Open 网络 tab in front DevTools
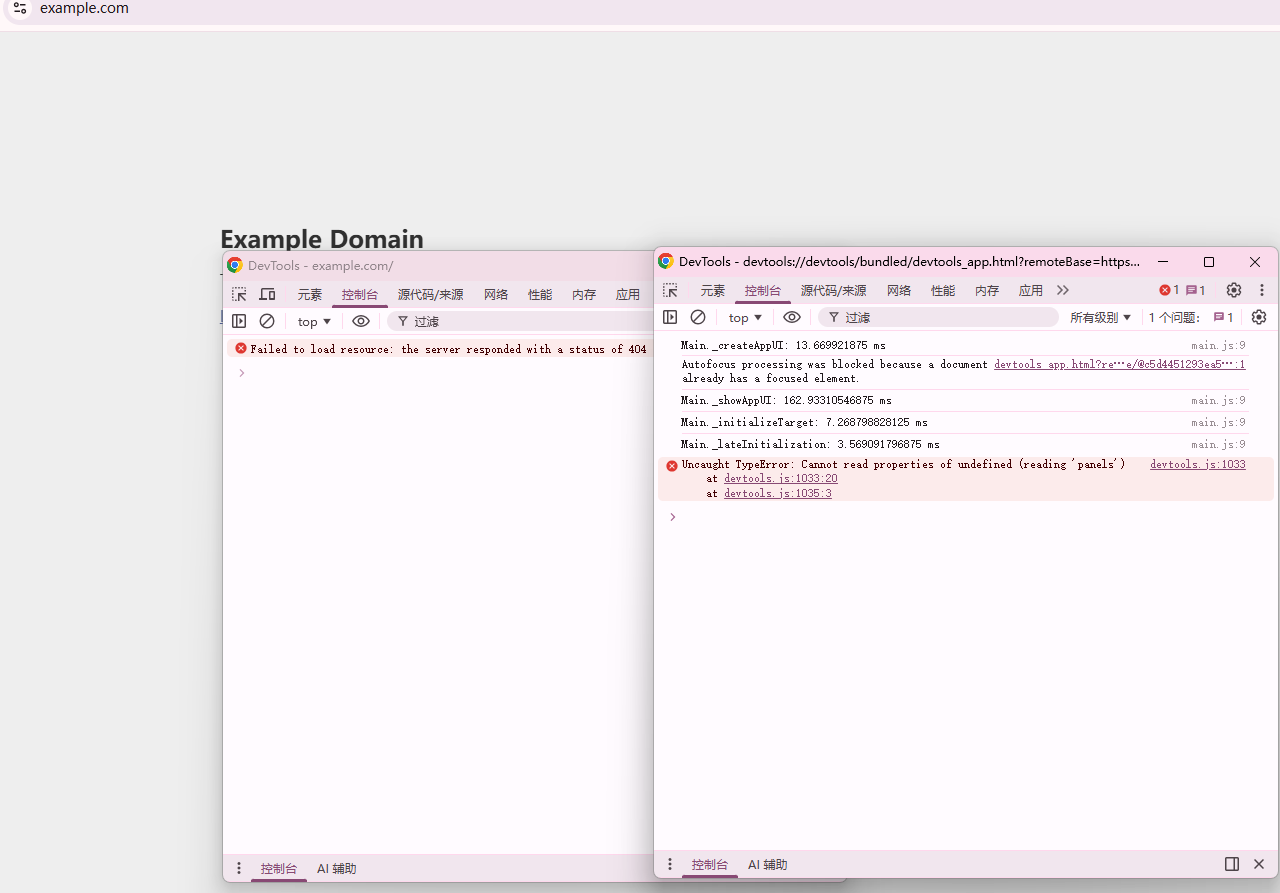The width and height of the screenshot is (1280, 893). (x=899, y=290)
